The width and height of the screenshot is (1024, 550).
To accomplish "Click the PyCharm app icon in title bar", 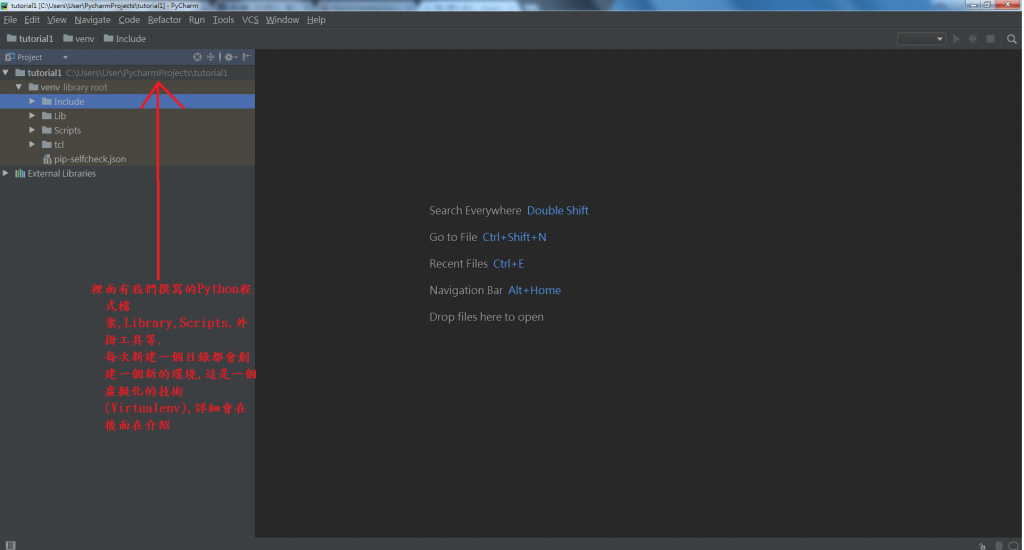I will pyautogui.click(x=5, y=5).
